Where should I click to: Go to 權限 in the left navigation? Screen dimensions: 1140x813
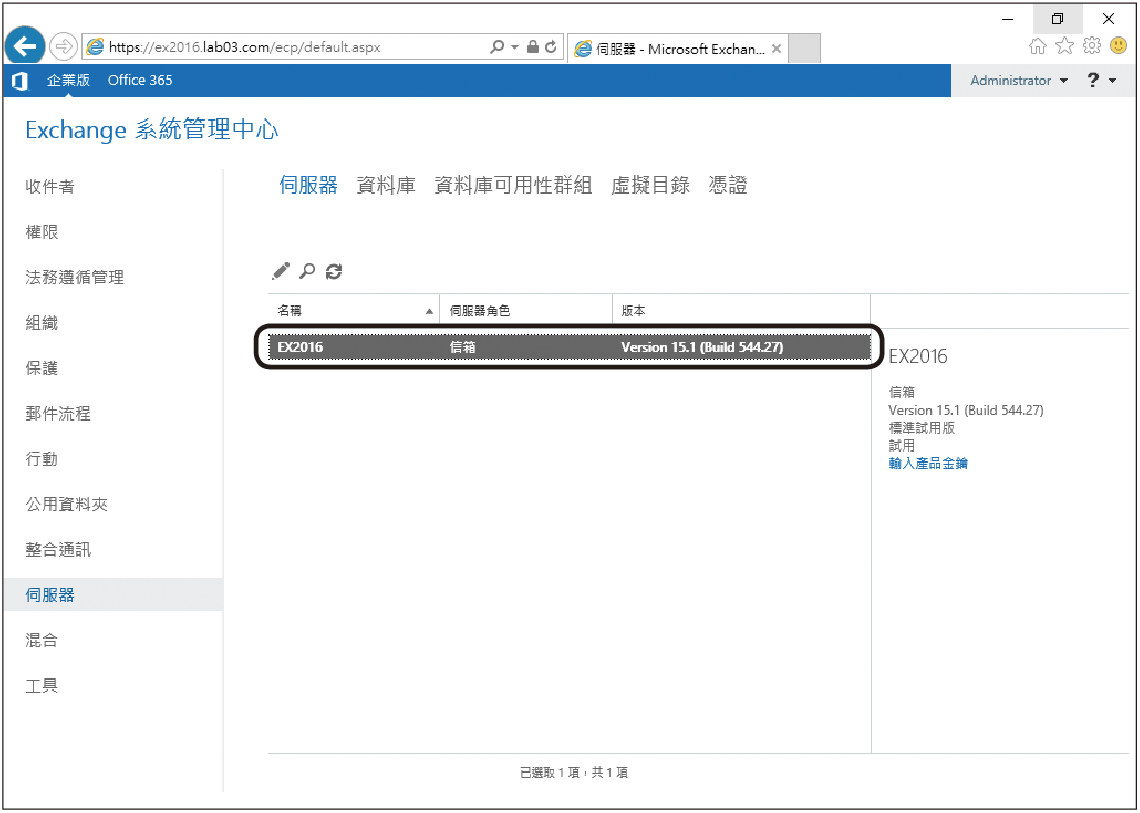pos(41,232)
